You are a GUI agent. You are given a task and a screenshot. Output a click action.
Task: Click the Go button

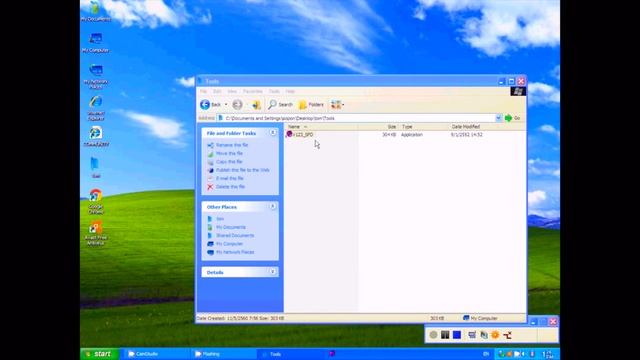tap(513, 118)
